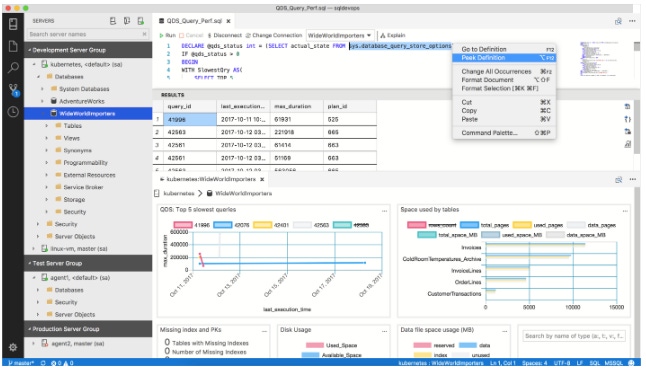
Task: Run the query with the Run button
Action: 168,35
